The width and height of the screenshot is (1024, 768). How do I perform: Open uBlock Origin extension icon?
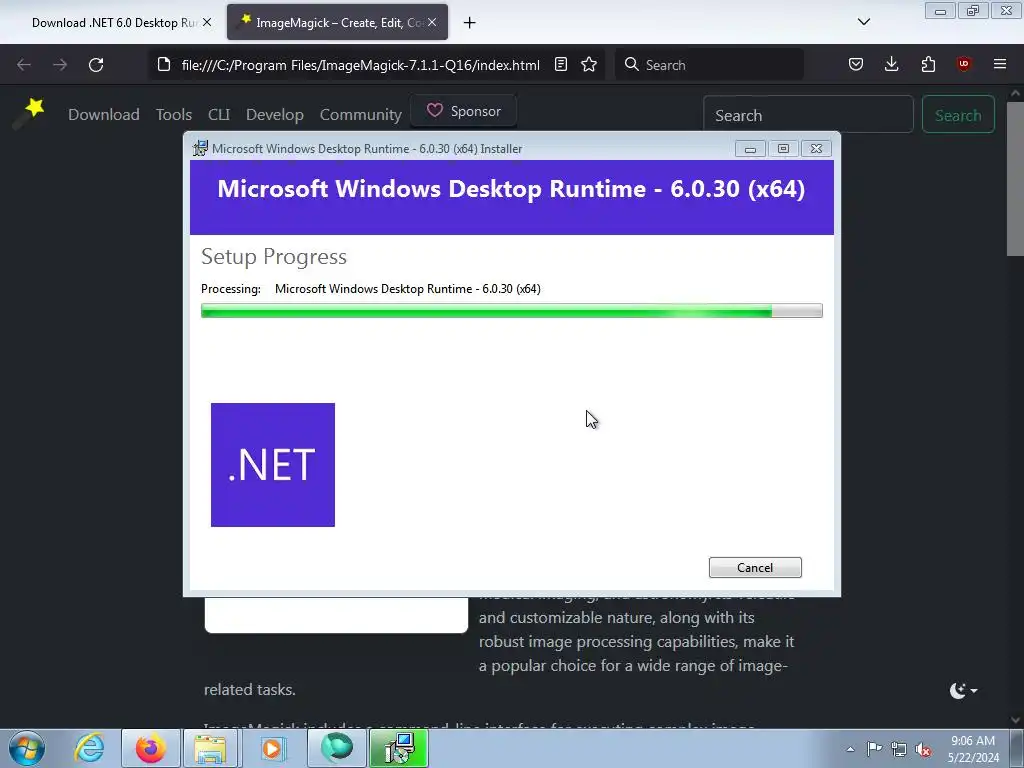(964, 64)
